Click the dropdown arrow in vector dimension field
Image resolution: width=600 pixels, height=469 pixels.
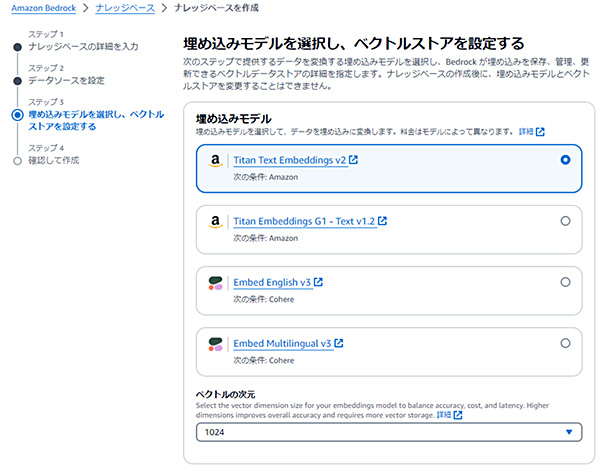click(x=569, y=432)
